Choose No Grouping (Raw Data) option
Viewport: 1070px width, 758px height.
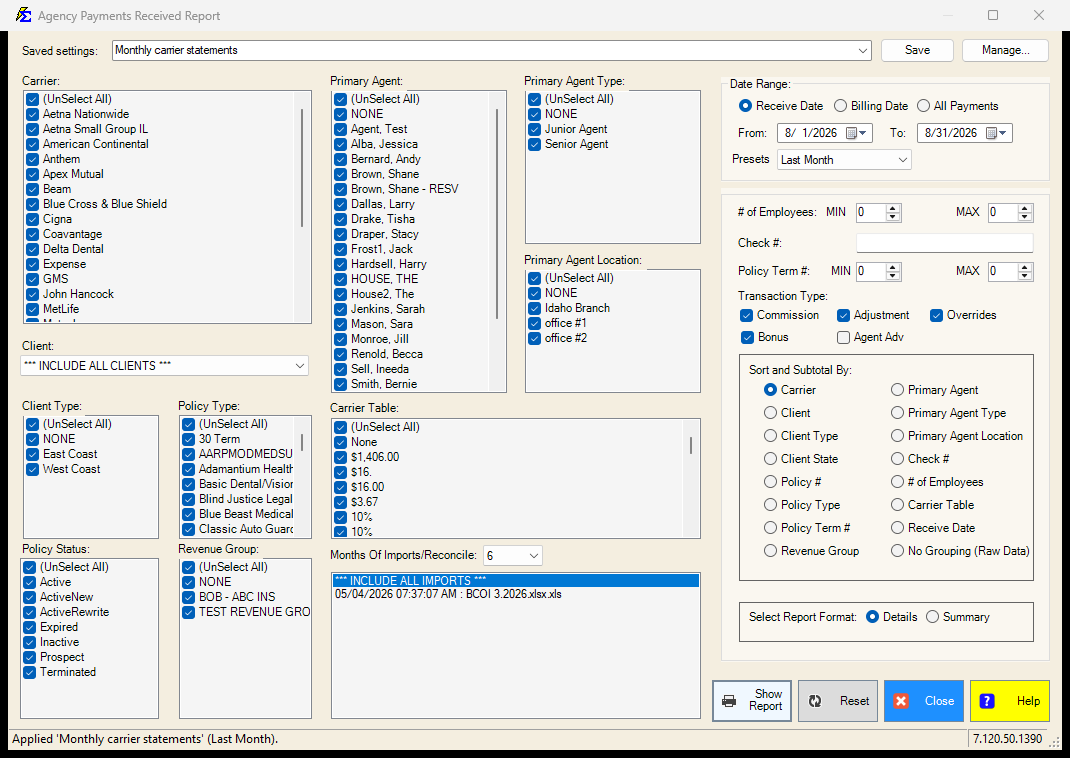pyautogui.click(x=897, y=551)
